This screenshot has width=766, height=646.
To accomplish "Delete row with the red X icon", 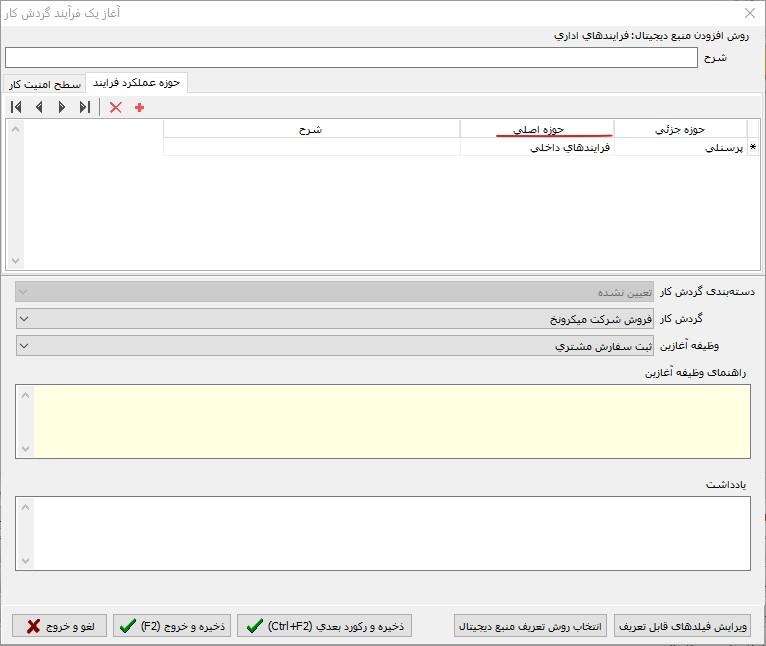I will [115, 107].
